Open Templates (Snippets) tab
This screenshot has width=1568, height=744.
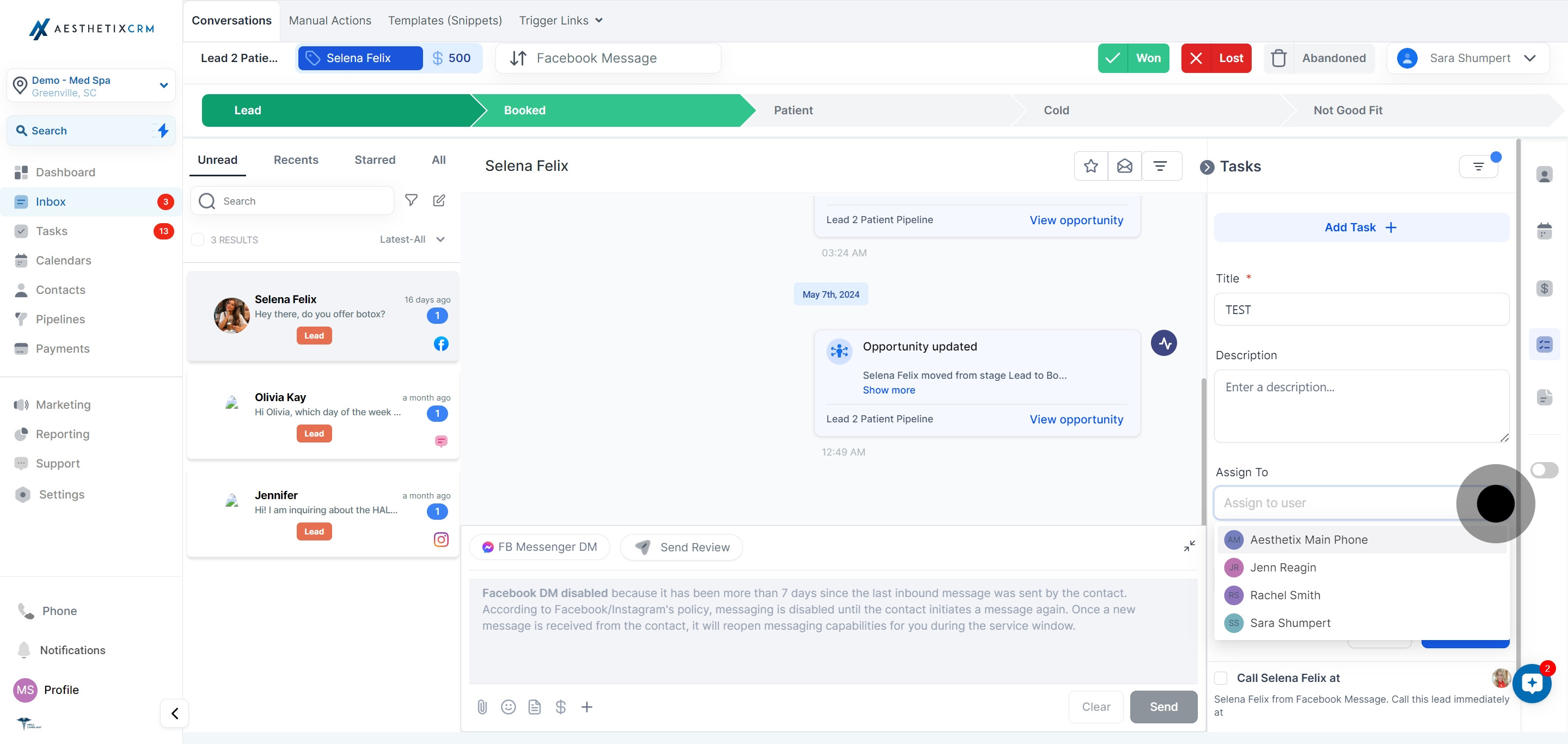(445, 21)
